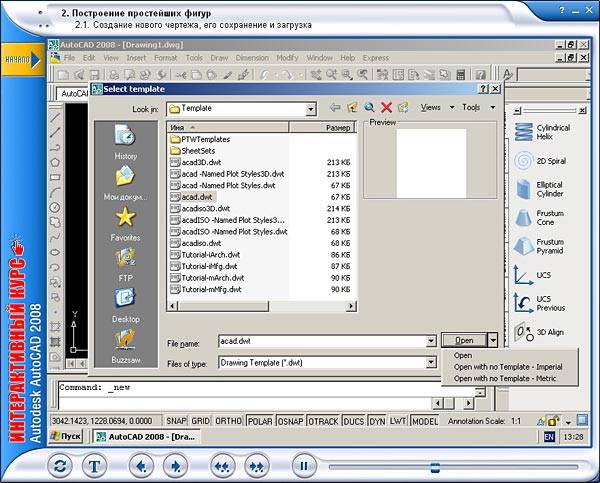
Task: Toggle OTRACK in status bar
Action: (323, 421)
